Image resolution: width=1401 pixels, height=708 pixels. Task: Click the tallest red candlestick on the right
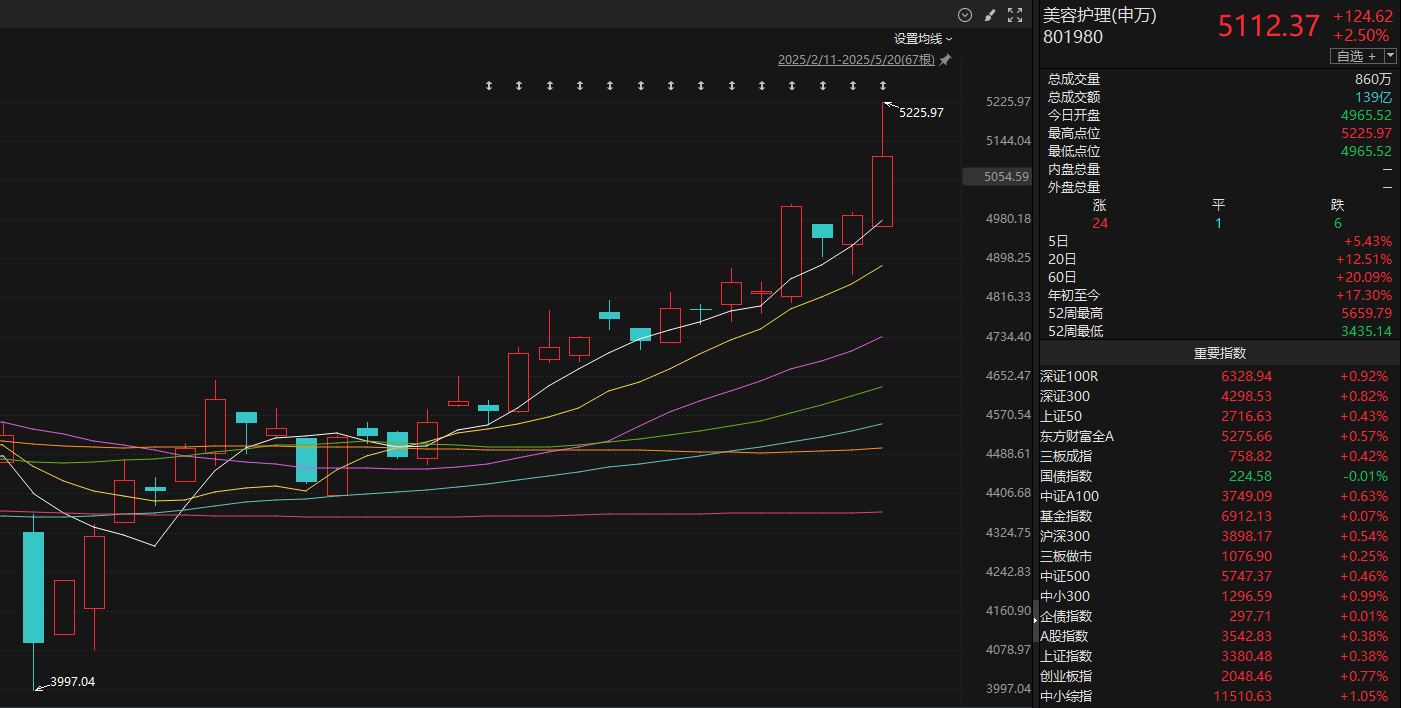click(x=882, y=191)
